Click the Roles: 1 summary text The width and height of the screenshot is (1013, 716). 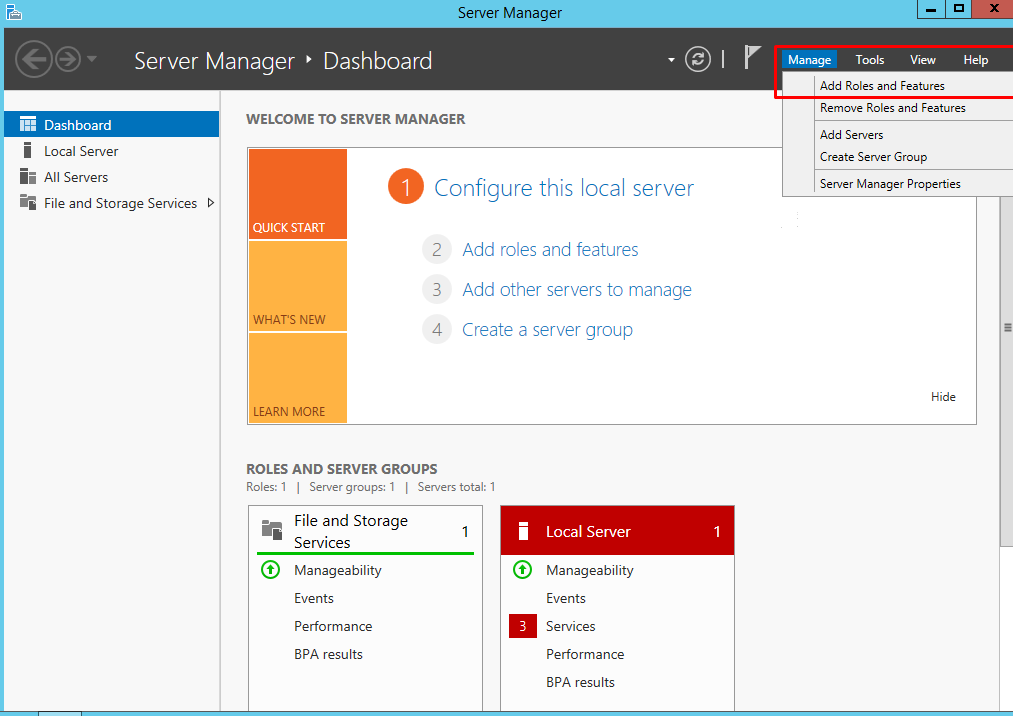click(x=266, y=487)
